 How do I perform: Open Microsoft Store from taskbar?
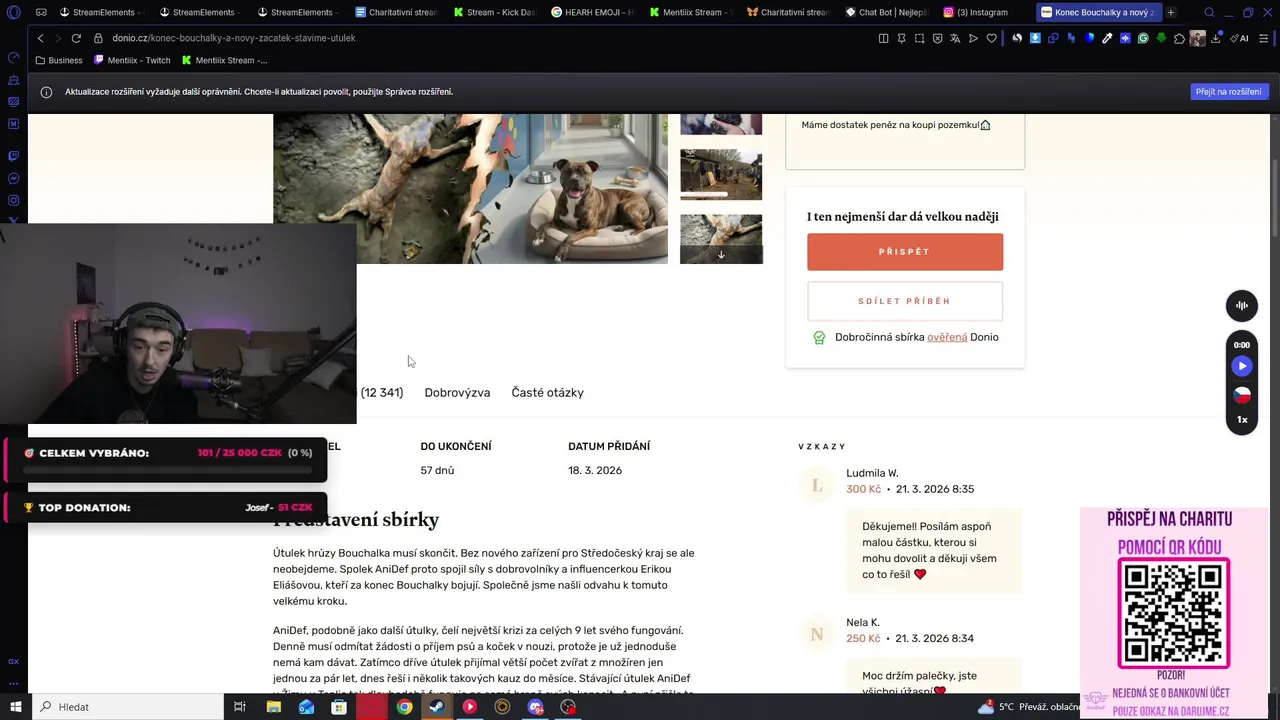click(x=339, y=707)
